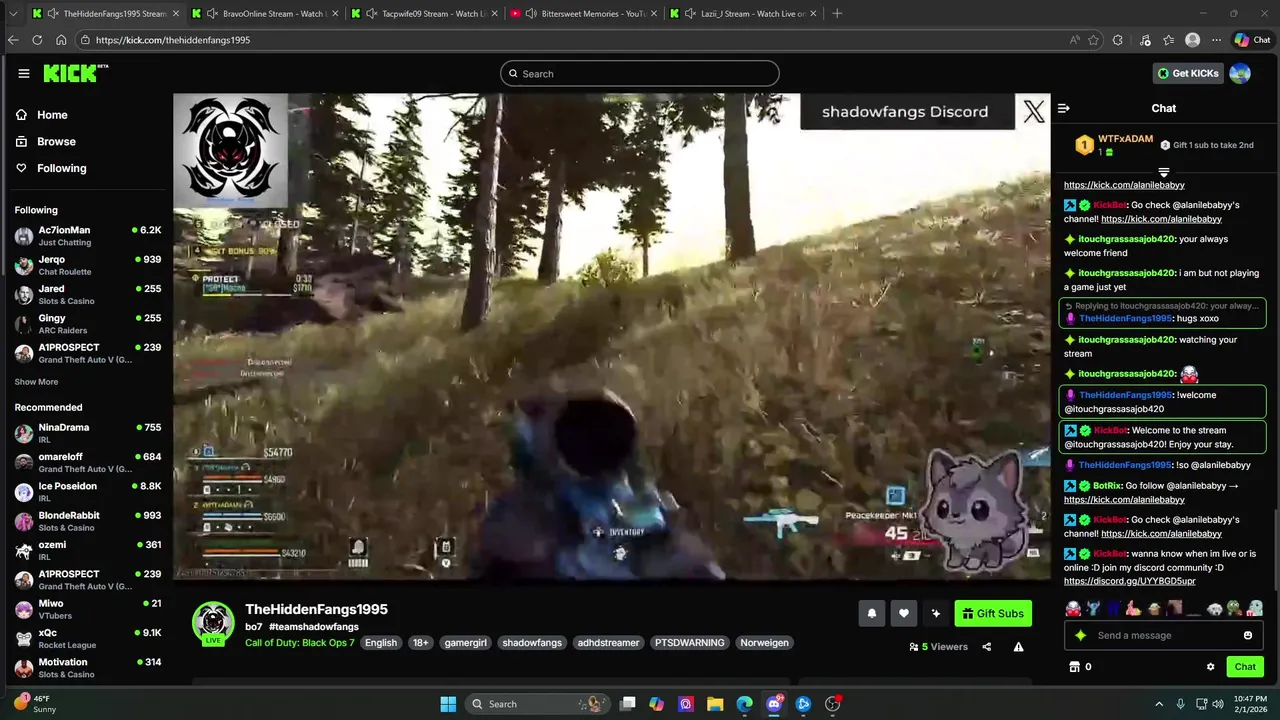The height and width of the screenshot is (720, 1280).
Task: Click the Gift Subs button
Action: click(x=993, y=614)
